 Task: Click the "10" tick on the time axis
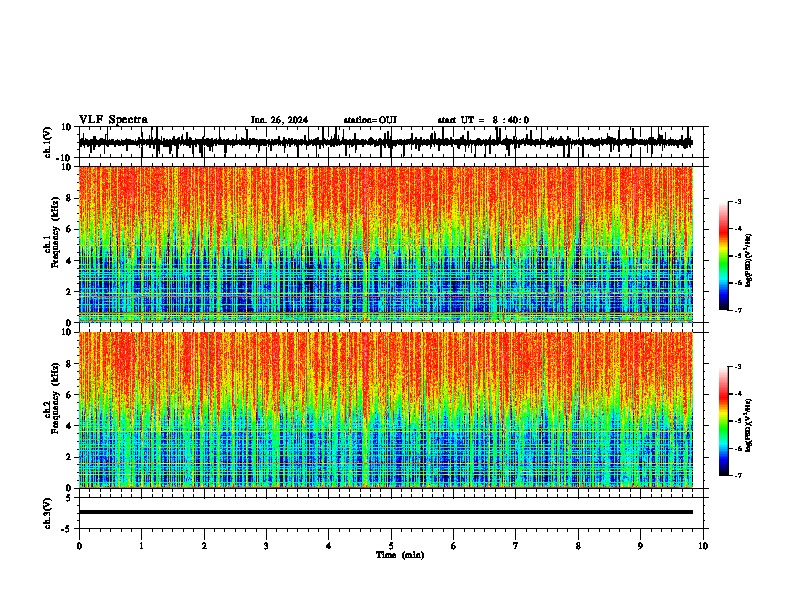[703, 546]
